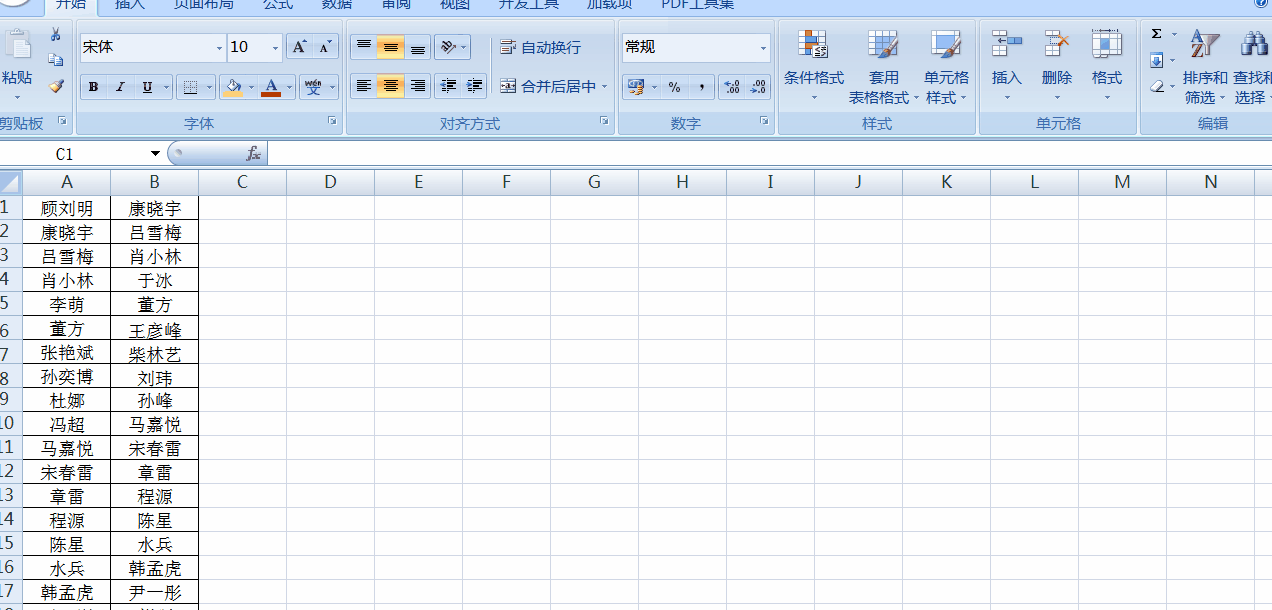
Task: Switch to the 插入 (Insert) tab
Action: (x=130, y=4)
